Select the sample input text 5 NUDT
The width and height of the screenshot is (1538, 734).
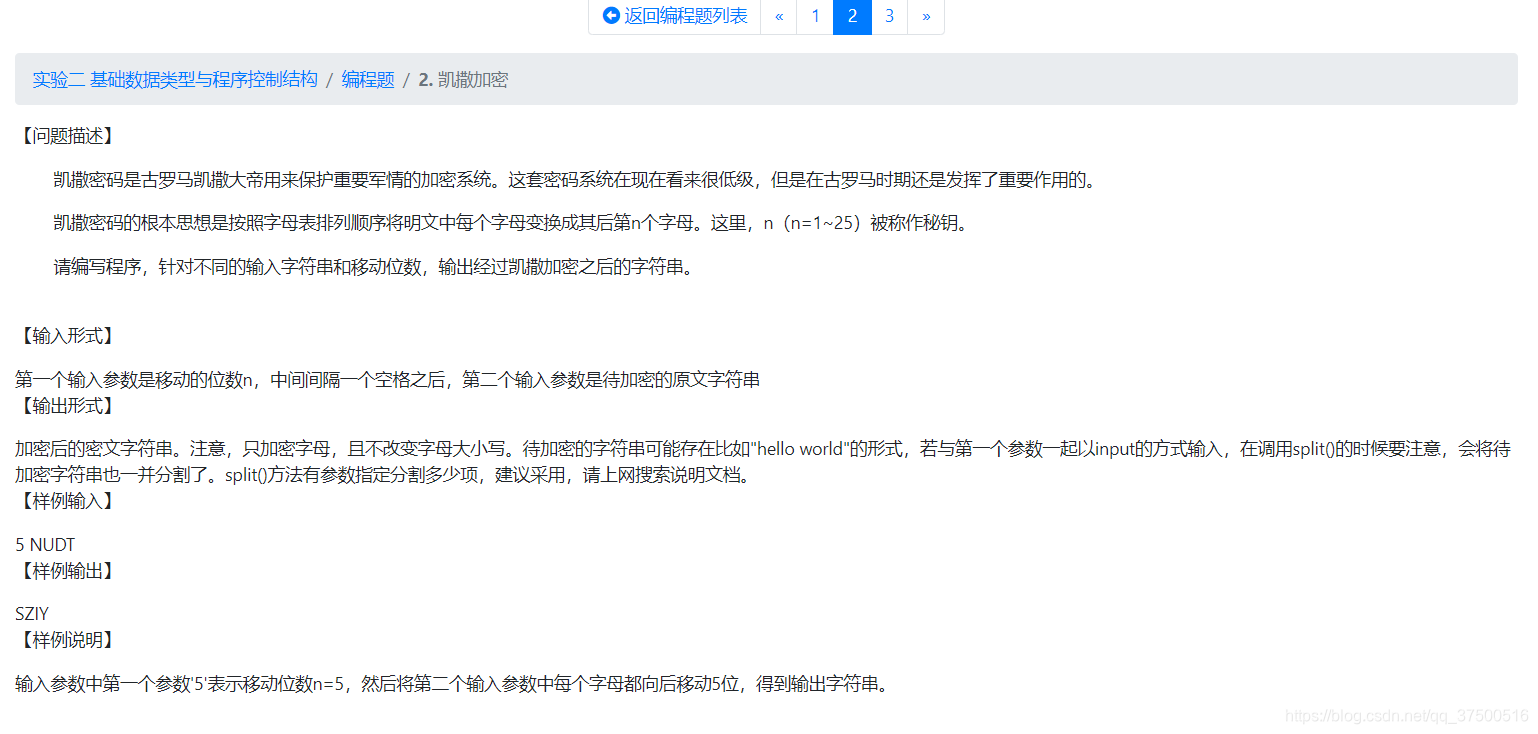44,544
